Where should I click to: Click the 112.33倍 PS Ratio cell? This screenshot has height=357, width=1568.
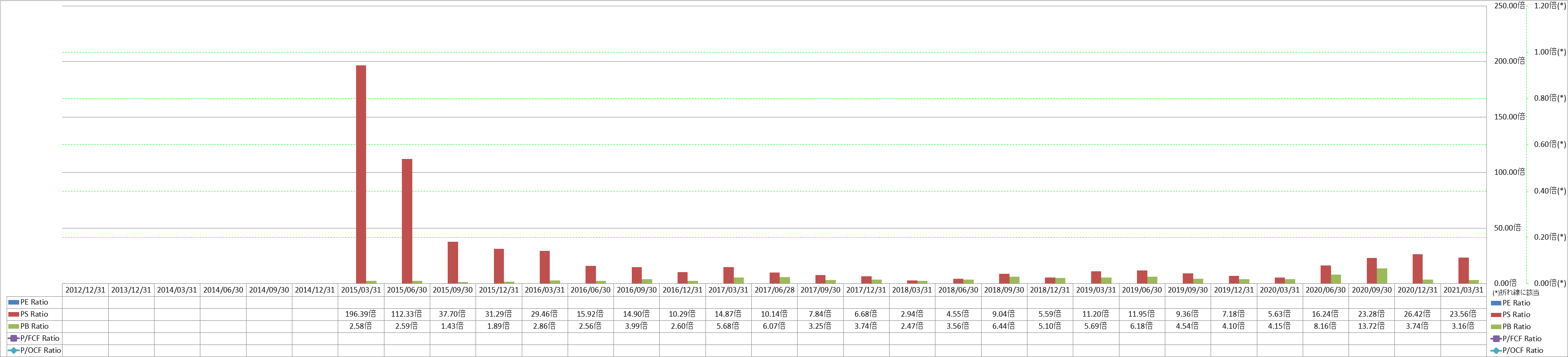pos(406,315)
